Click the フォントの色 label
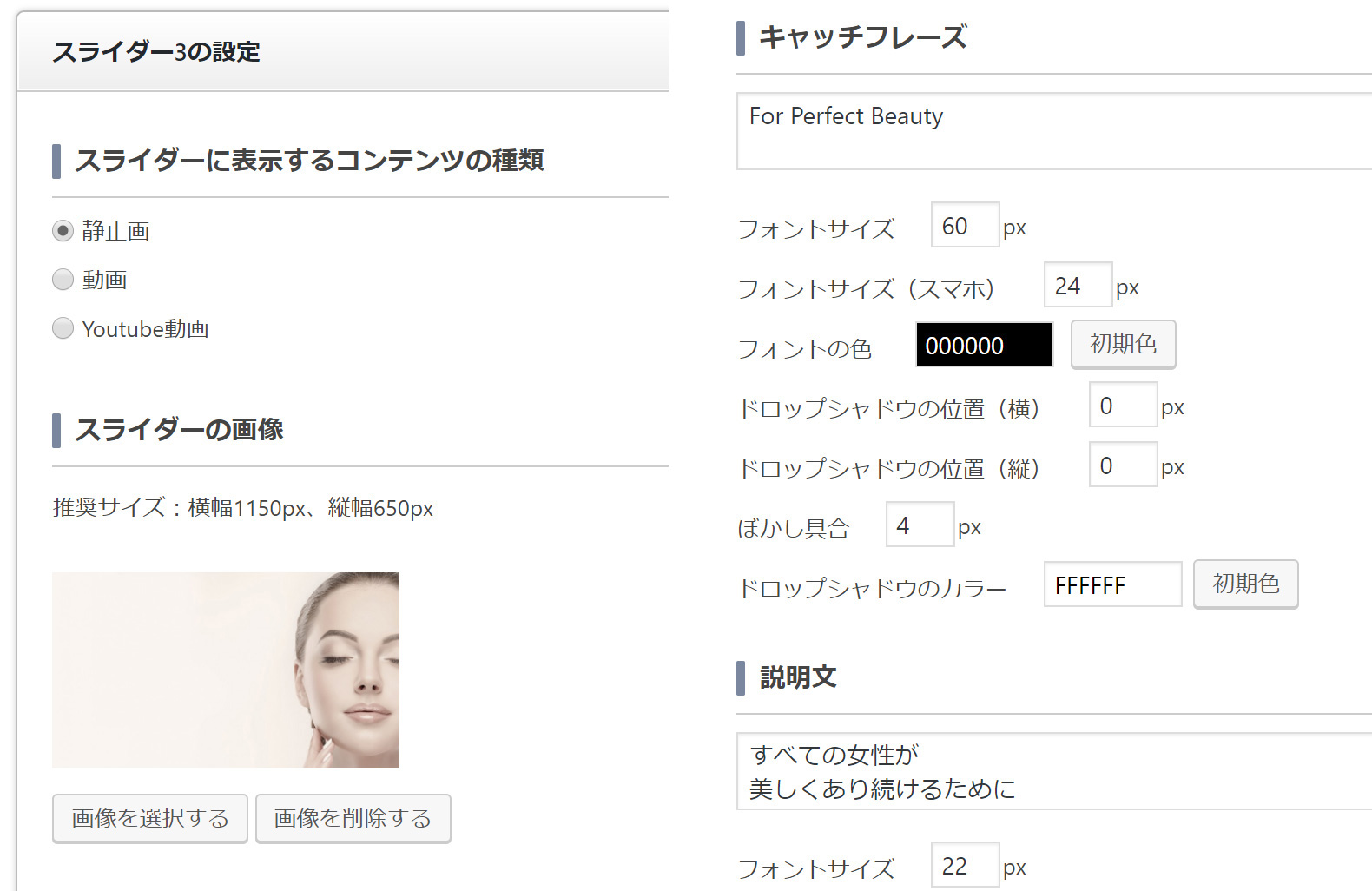 point(804,349)
